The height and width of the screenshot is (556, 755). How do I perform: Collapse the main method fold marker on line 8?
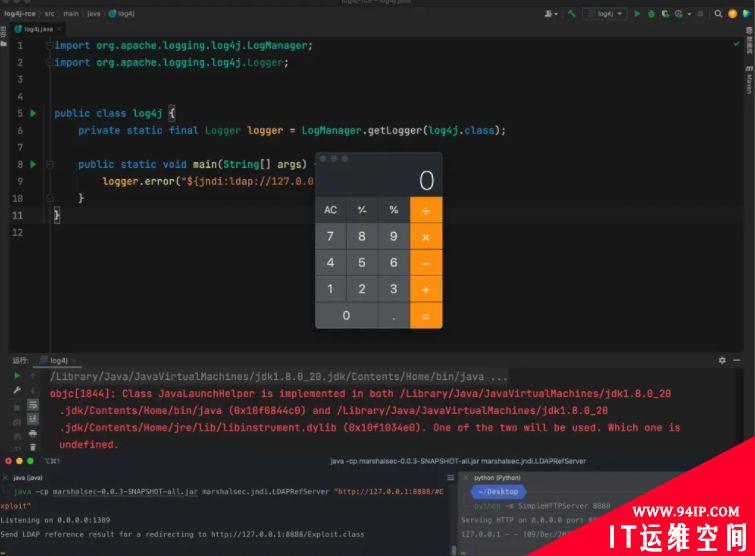[x=49, y=165]
